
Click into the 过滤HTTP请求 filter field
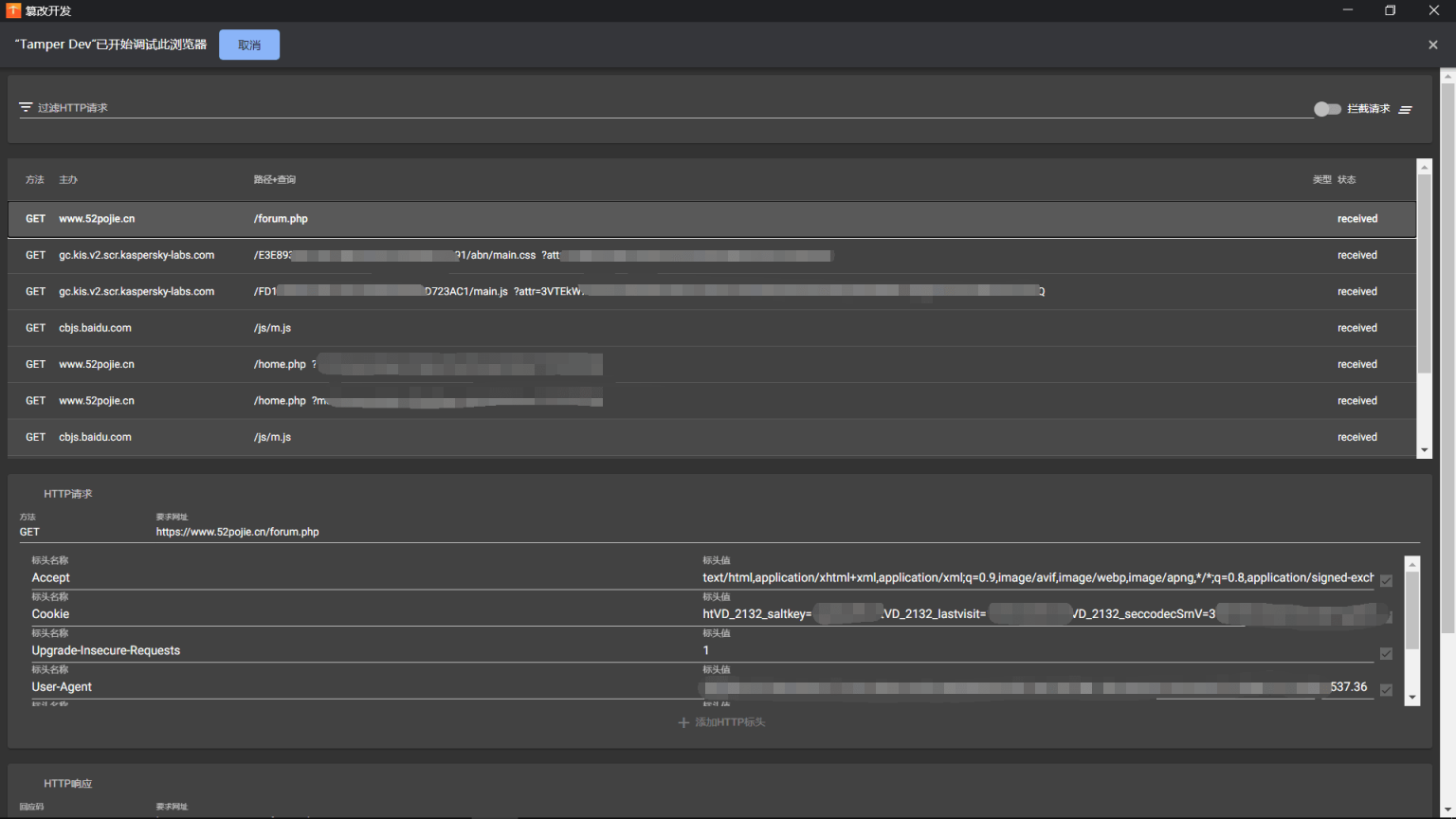click(664, 108)
